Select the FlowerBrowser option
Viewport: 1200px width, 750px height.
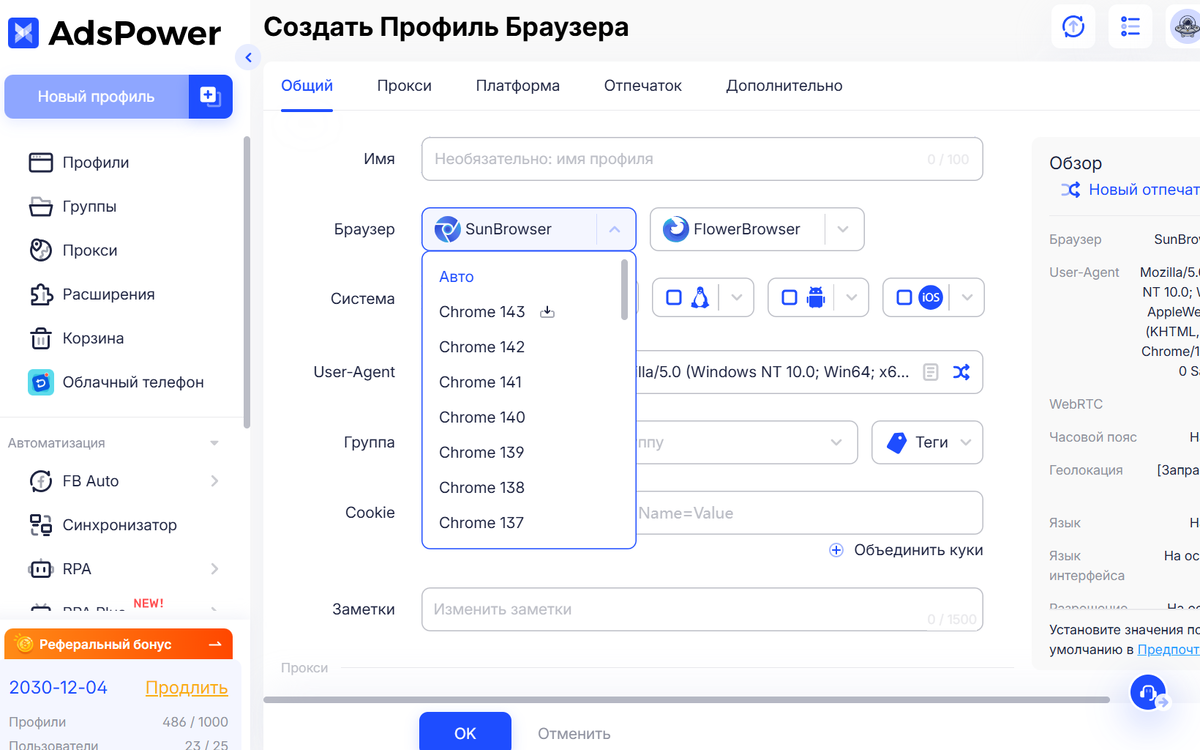pos(738,229)
